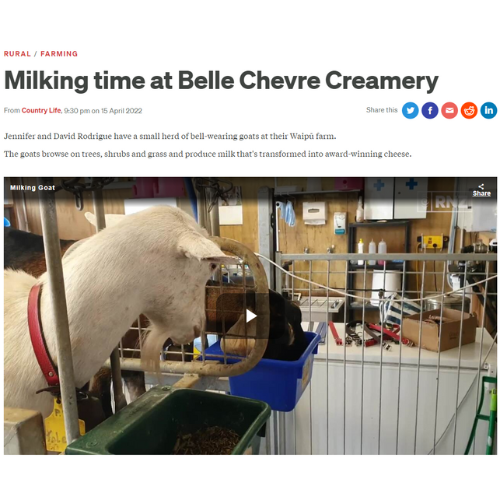Screen dimensions: 500x500
Task: Click the video Share text label
Action: (x=481, y=194)
